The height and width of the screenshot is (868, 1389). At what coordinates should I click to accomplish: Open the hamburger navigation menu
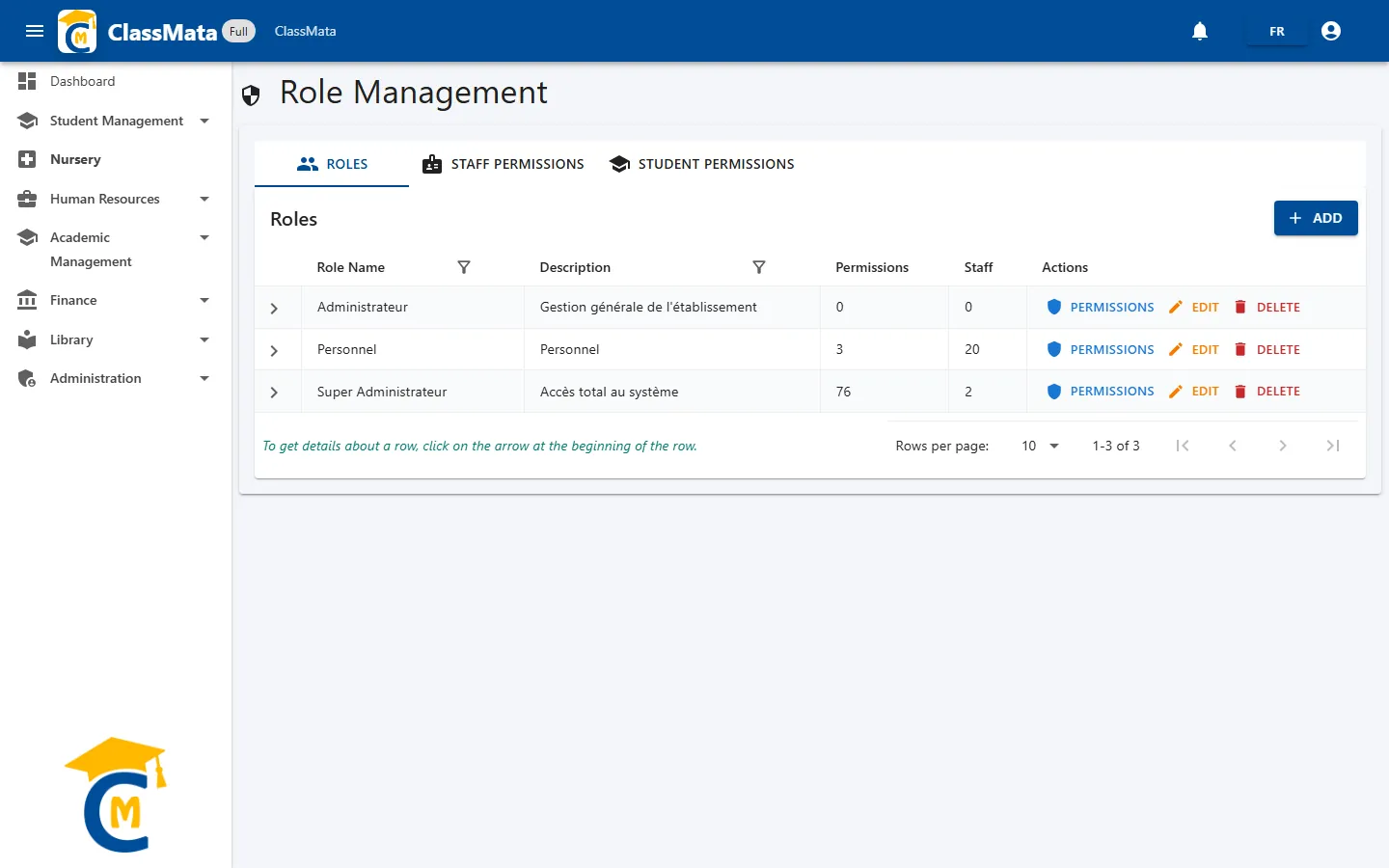point(35,31)
